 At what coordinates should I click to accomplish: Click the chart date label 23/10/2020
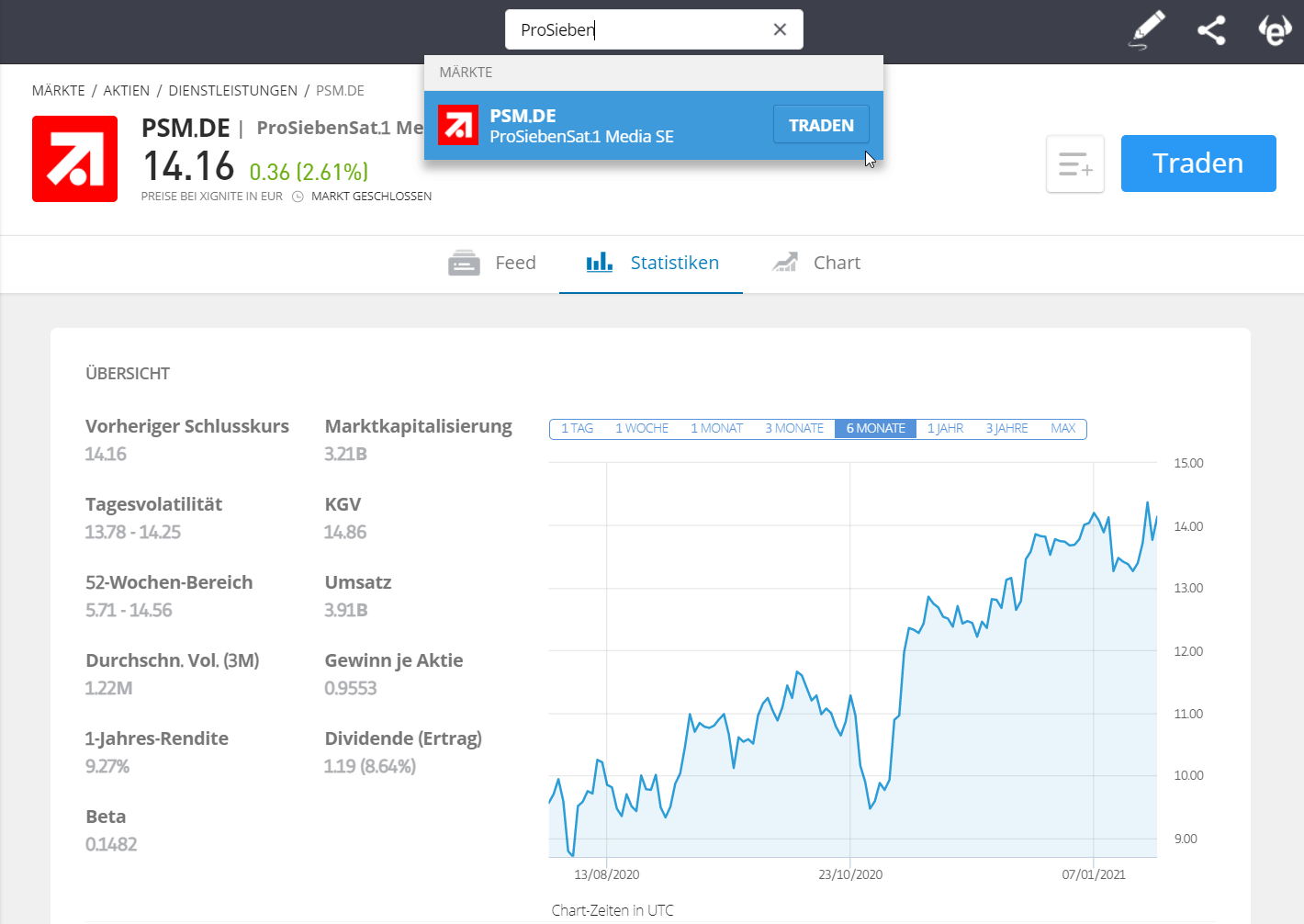click(x=850, y=874)
